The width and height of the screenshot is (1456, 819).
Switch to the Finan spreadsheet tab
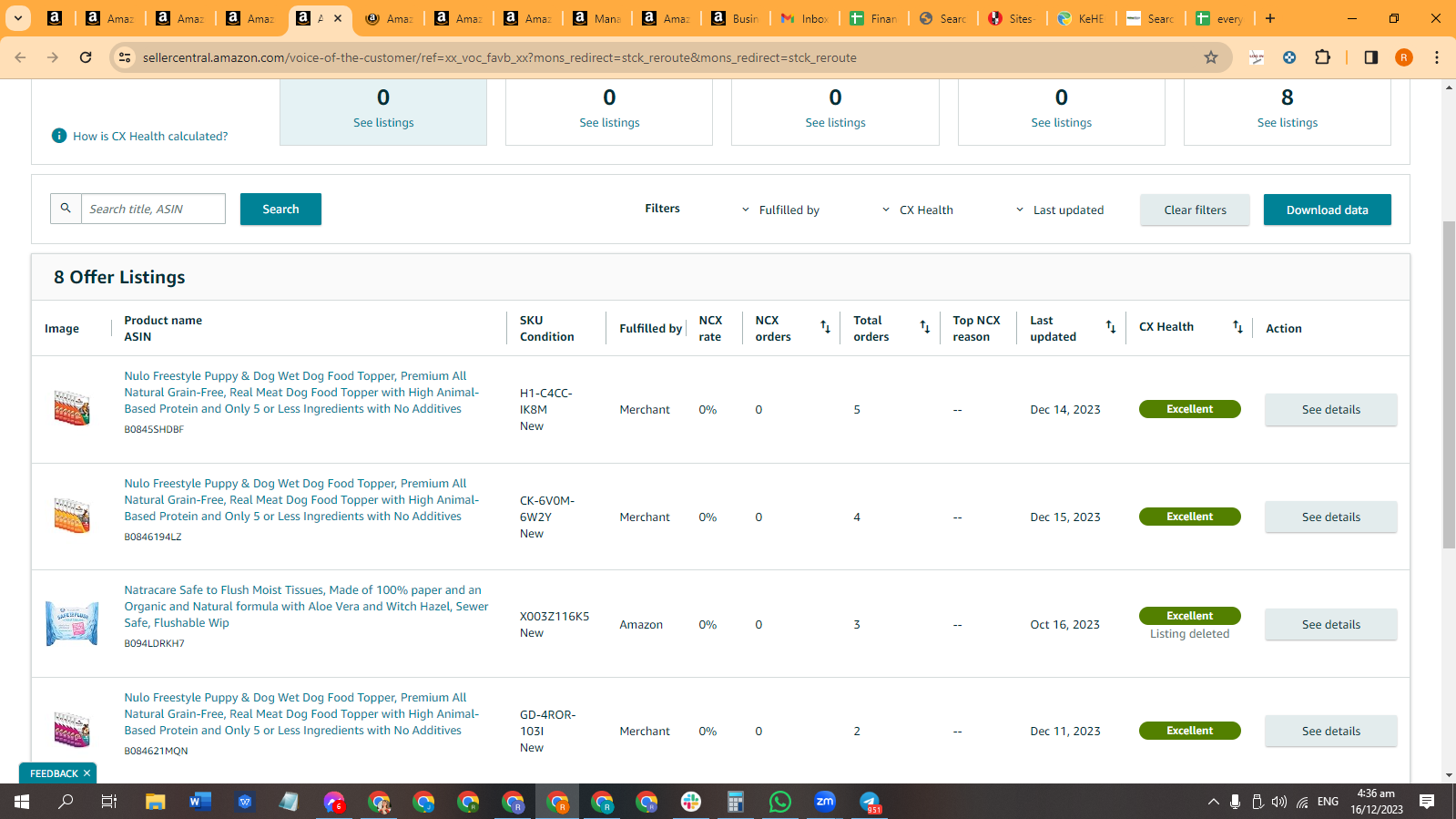click(874, 18)
